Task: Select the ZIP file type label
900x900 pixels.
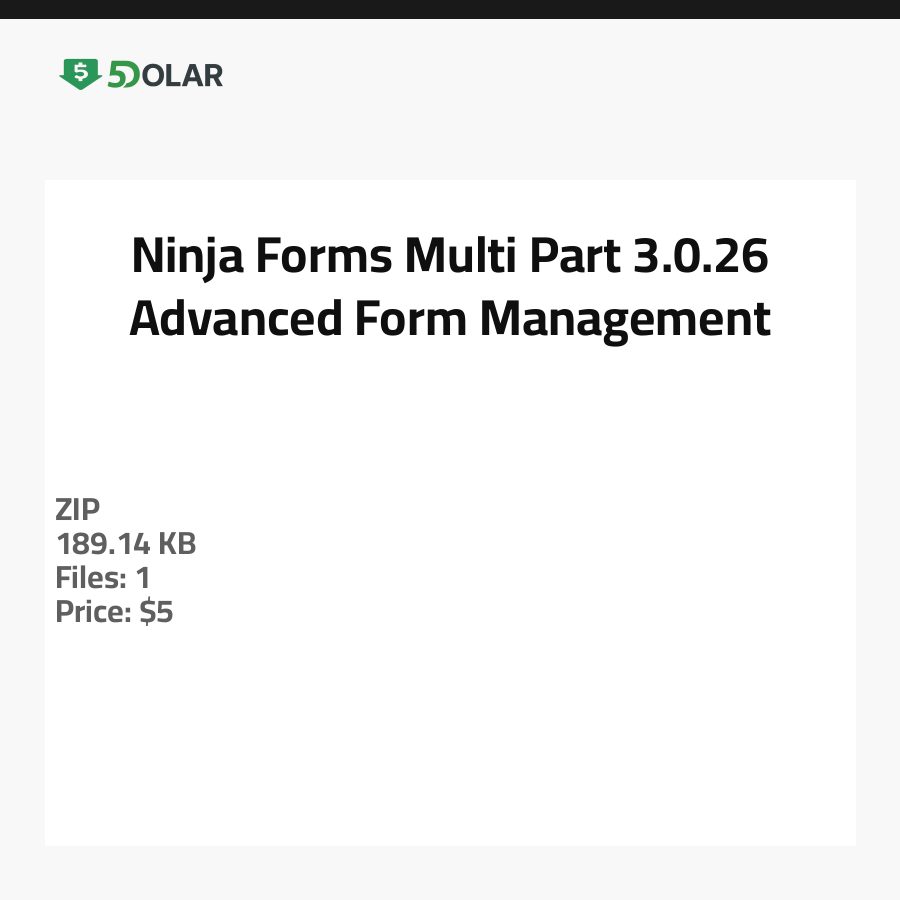Action: 78,510
